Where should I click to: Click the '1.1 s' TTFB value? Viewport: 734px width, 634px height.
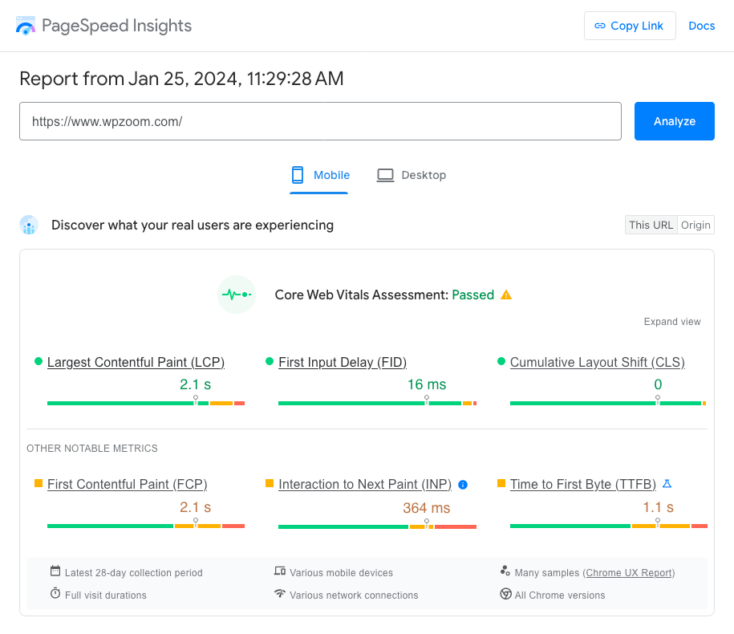(658, 507)
